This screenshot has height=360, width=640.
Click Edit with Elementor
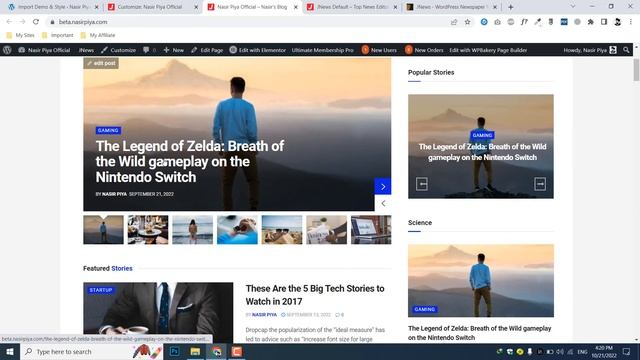click(x=258, y=50)
